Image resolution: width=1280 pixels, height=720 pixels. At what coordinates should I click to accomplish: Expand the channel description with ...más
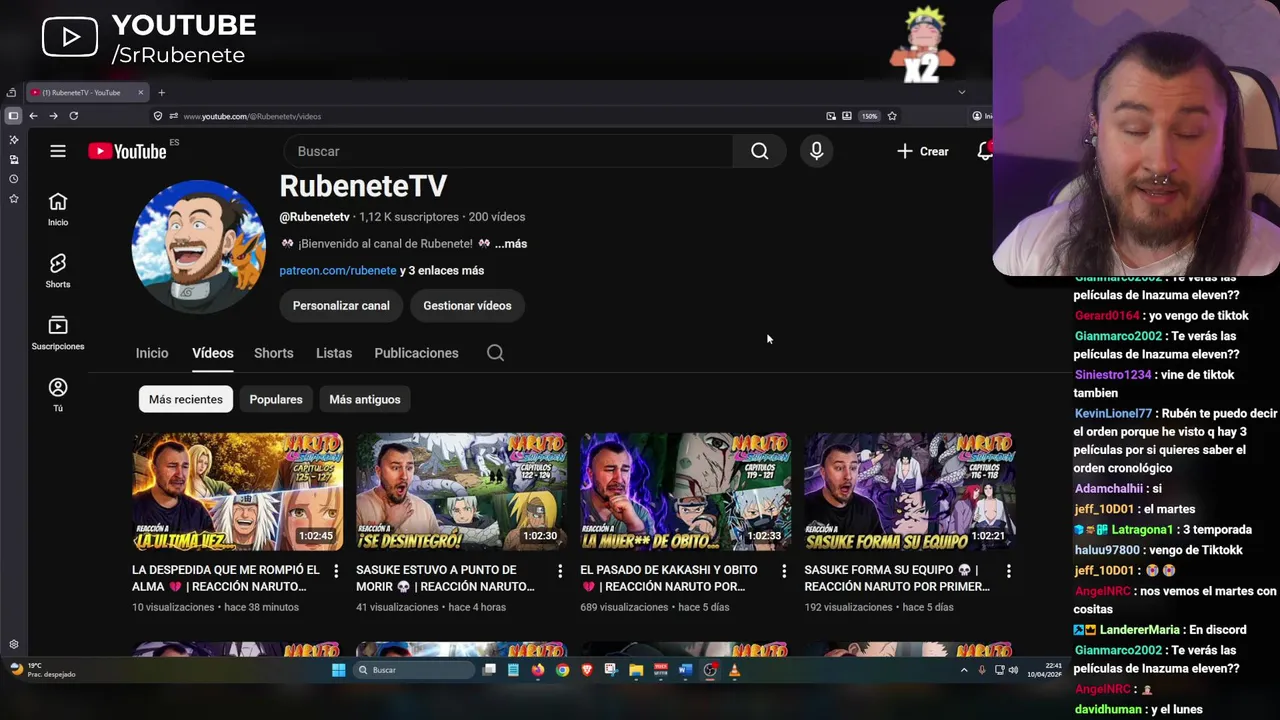point(511,244)
